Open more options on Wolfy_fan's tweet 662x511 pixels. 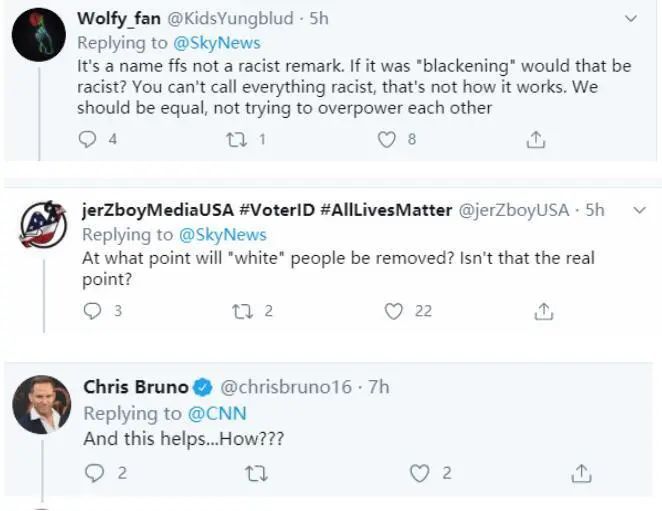[x=632, y=18]
